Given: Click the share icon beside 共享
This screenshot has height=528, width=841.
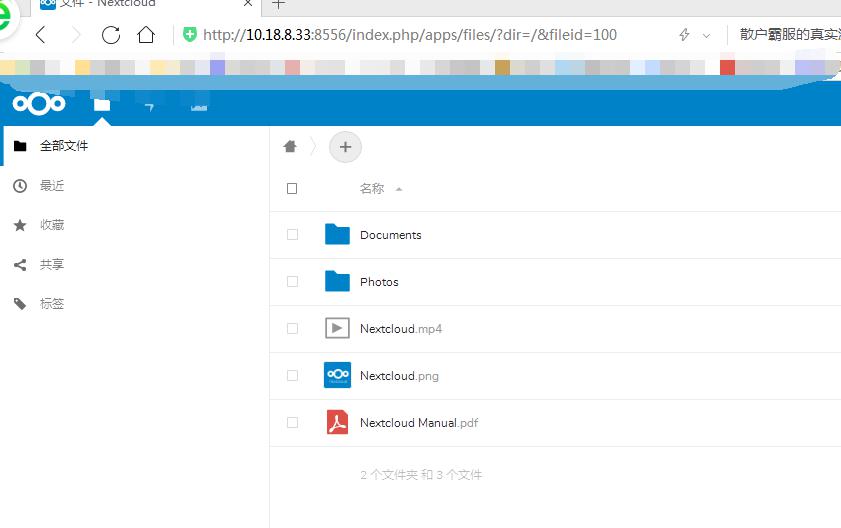Looking at the screenshot, I should point(20,265).
